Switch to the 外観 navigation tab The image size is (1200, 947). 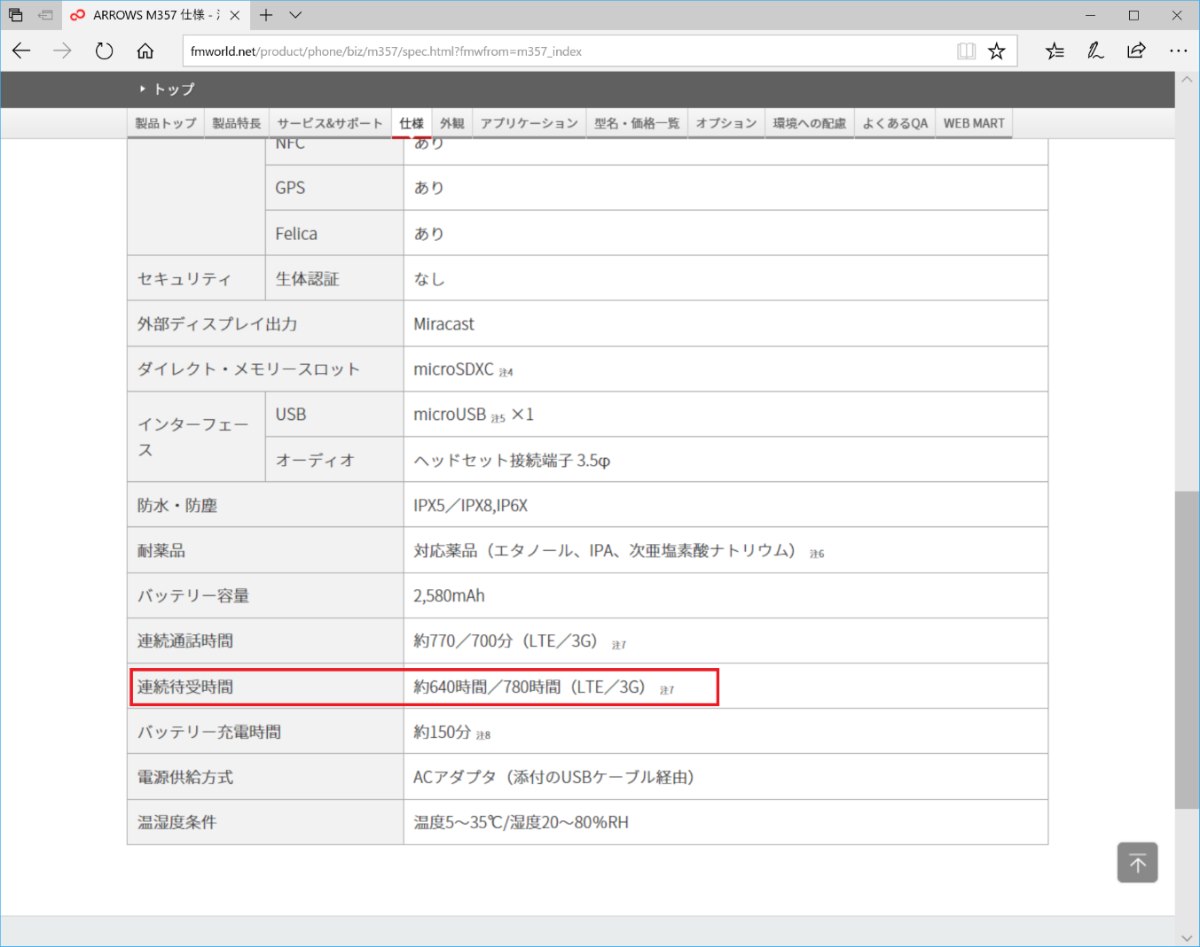click(x=452, y=123)
